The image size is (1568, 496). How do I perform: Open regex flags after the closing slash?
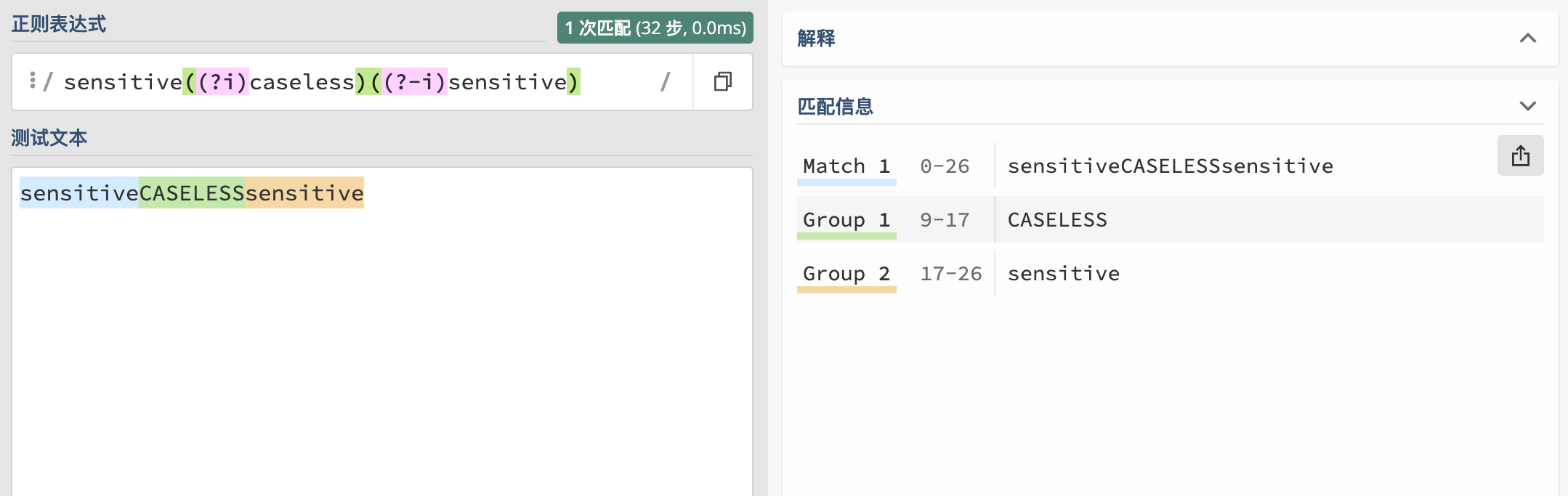[665, 81]
